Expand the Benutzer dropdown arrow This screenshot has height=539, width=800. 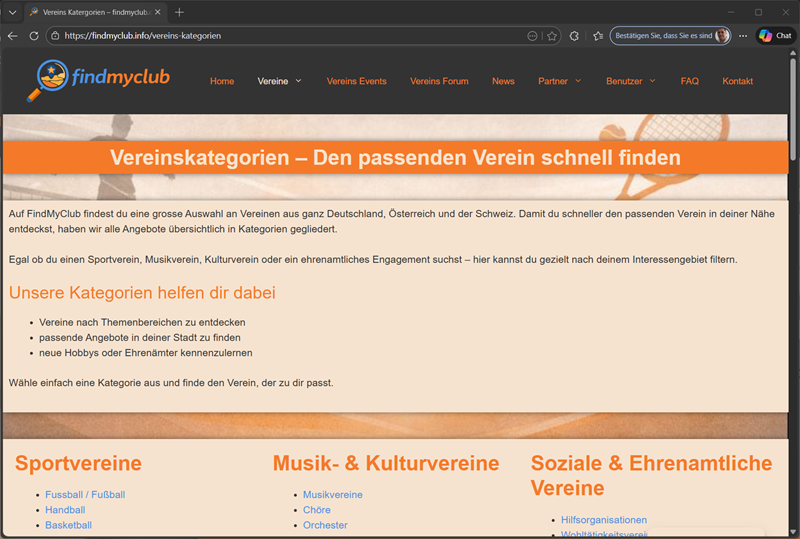pos(653,81)
